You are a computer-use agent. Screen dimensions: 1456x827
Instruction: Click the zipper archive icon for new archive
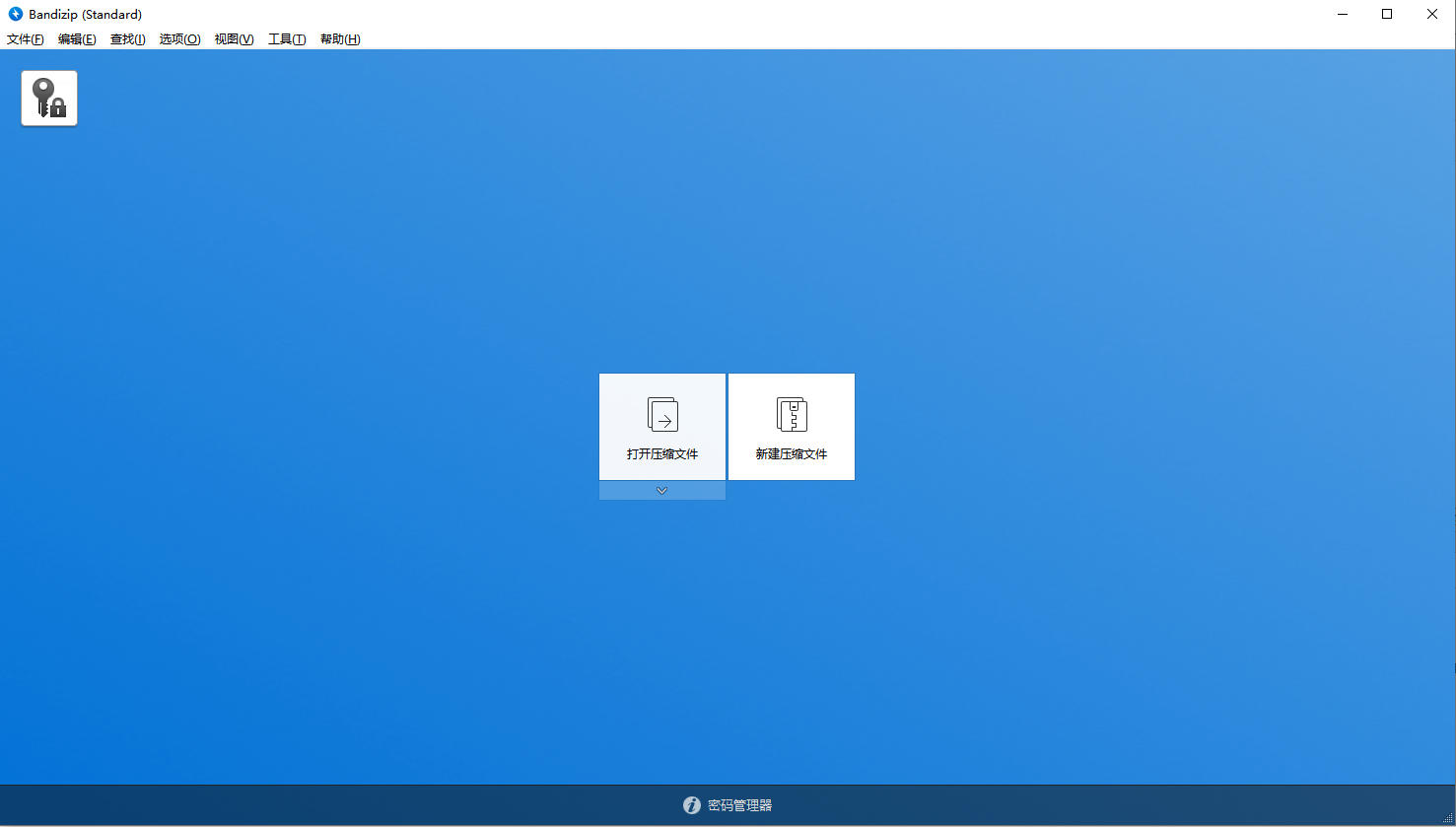[x=792, y=415]
